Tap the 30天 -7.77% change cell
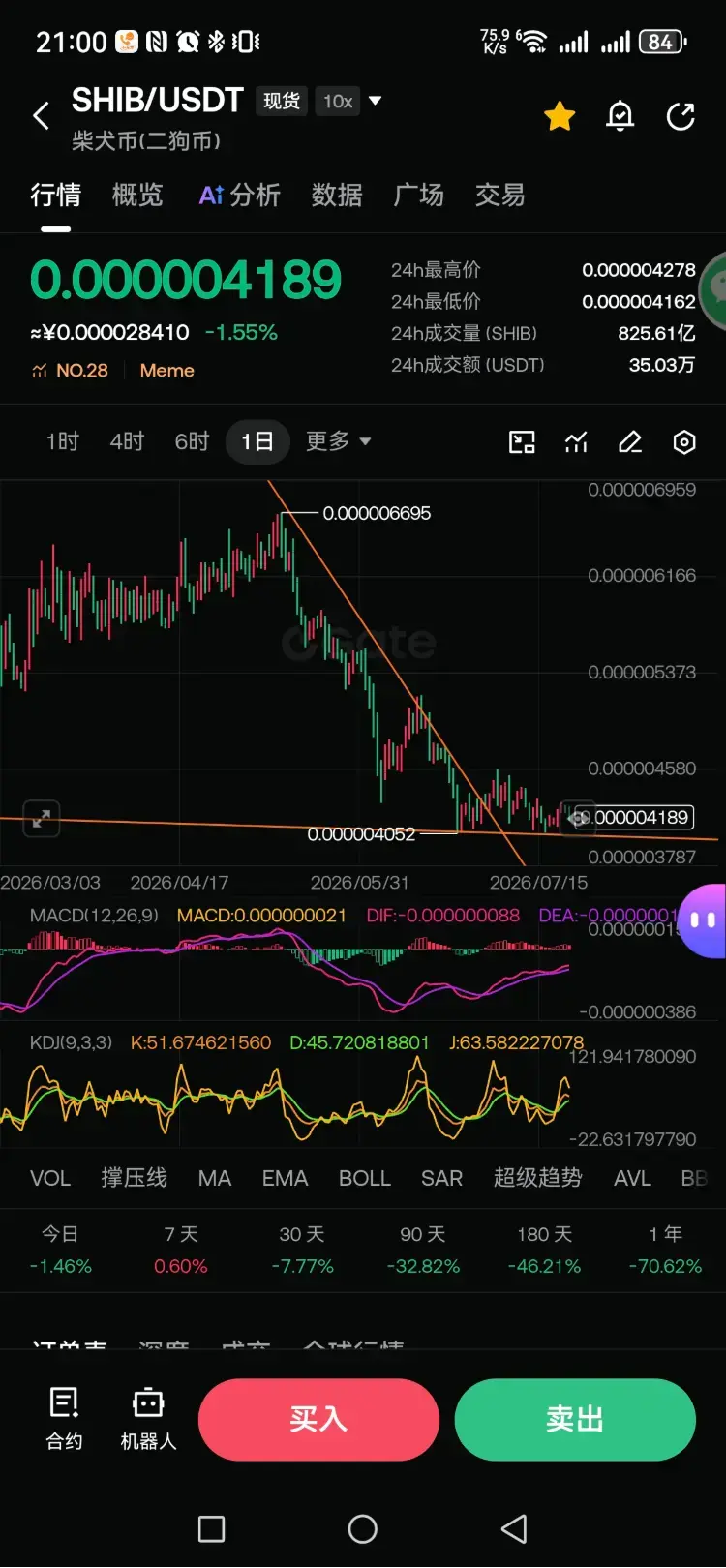Viewport: 726px width, 1568px height. pos(302,1250)
